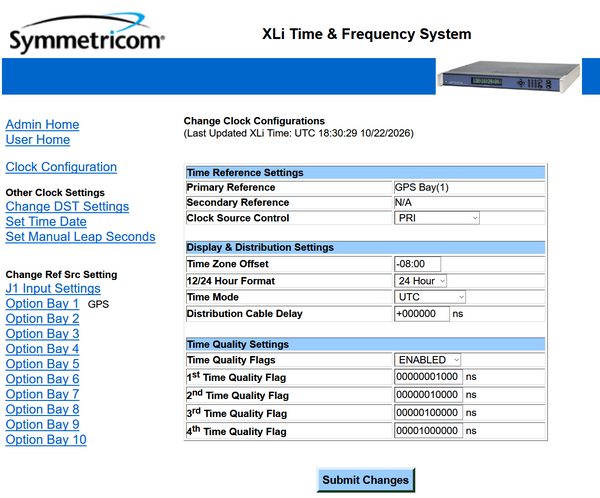Open Option Bay 6 settings

point(42,379)
